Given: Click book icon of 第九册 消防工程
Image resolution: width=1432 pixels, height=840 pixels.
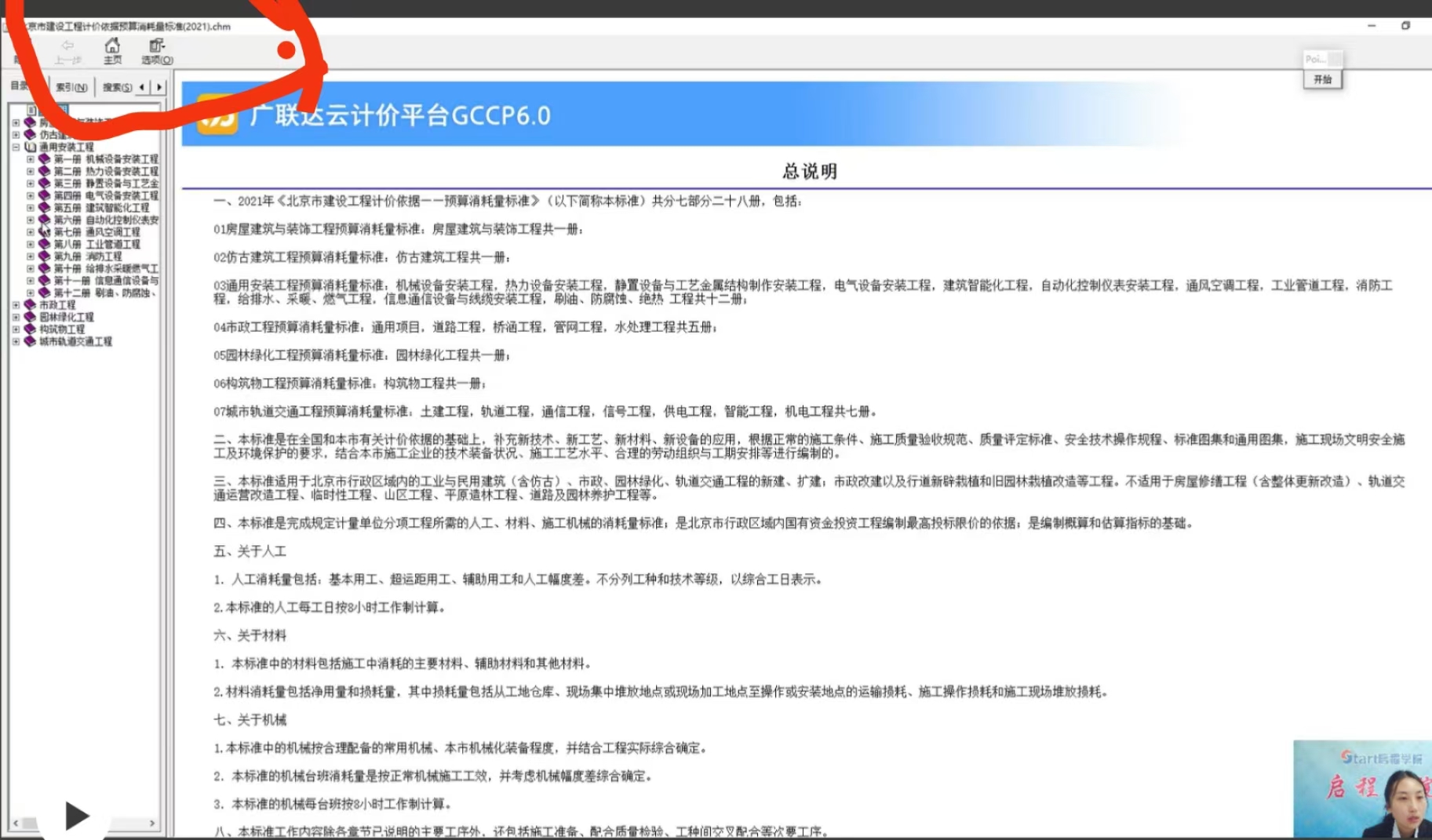Looking at the screenshot, I should click(x=45, y=256).
